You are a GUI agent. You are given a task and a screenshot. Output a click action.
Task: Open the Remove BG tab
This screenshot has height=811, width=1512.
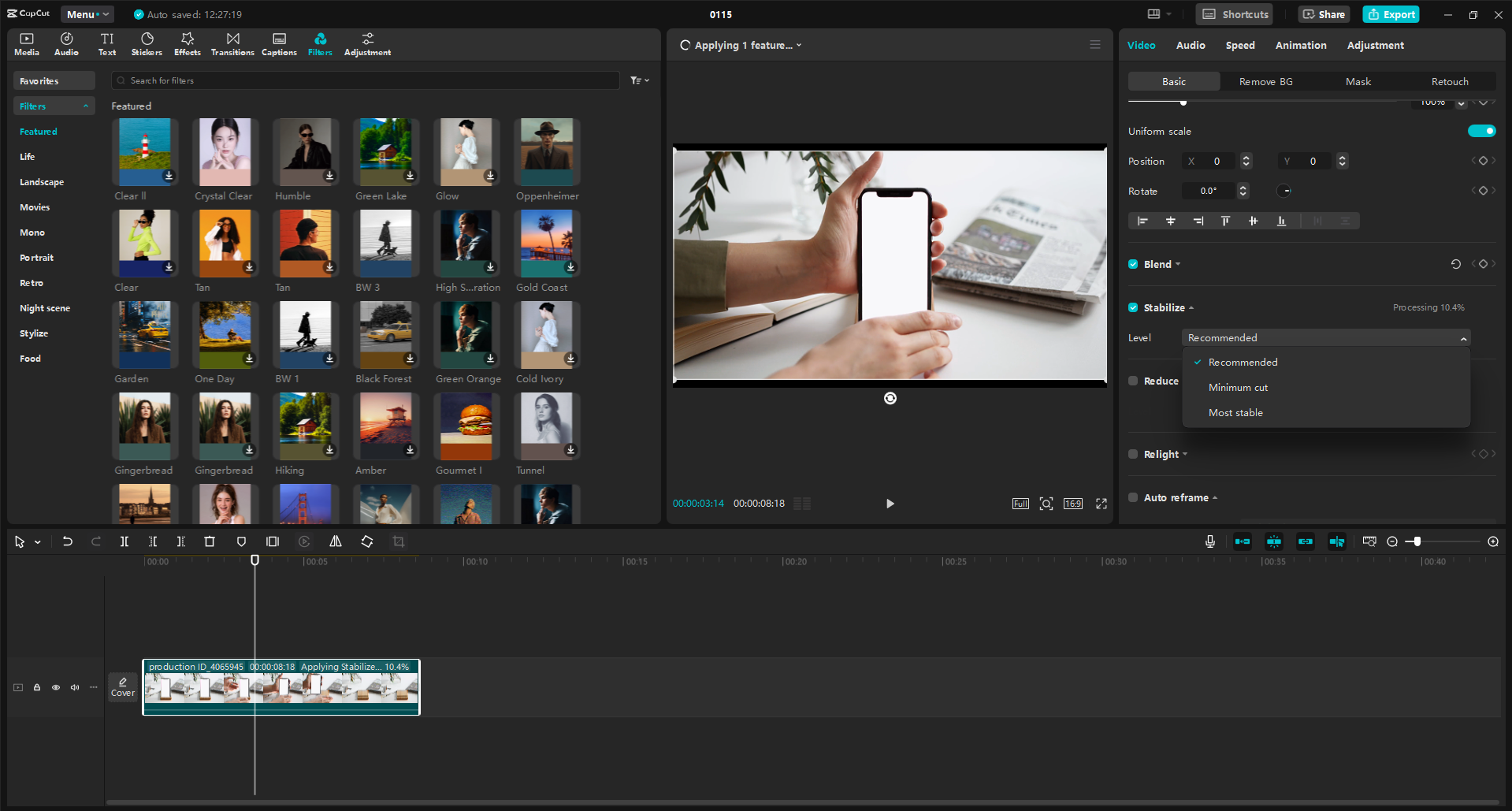click(1265, 82)
